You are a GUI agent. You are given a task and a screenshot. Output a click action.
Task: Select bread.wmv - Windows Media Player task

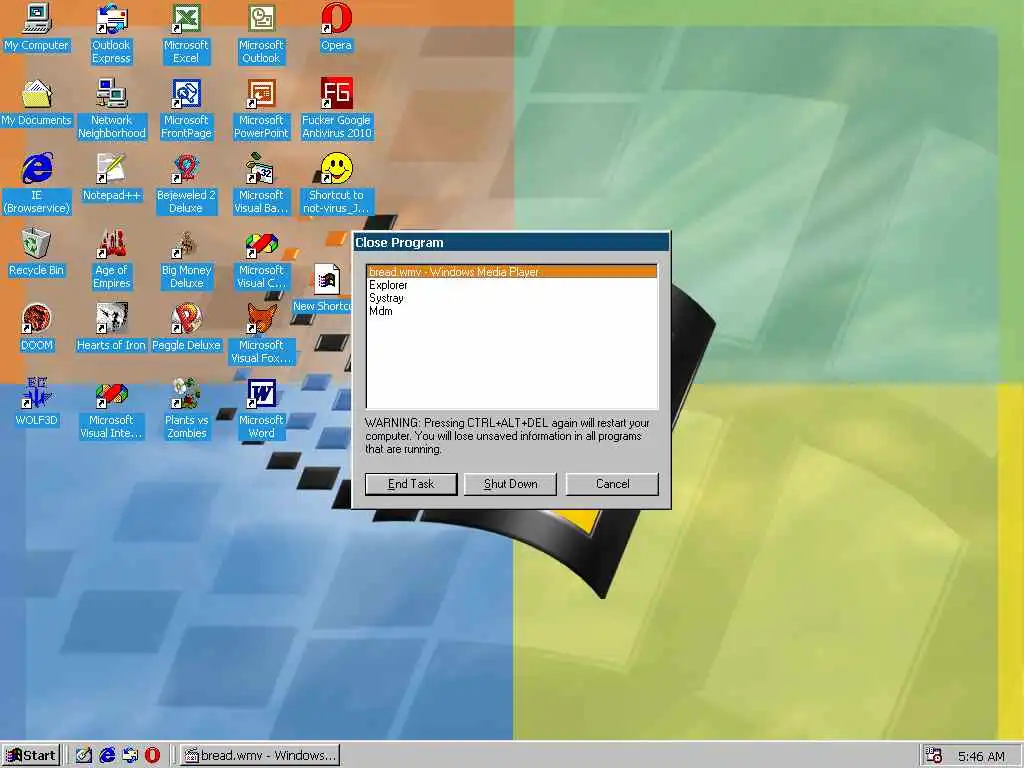coord(512,272)
